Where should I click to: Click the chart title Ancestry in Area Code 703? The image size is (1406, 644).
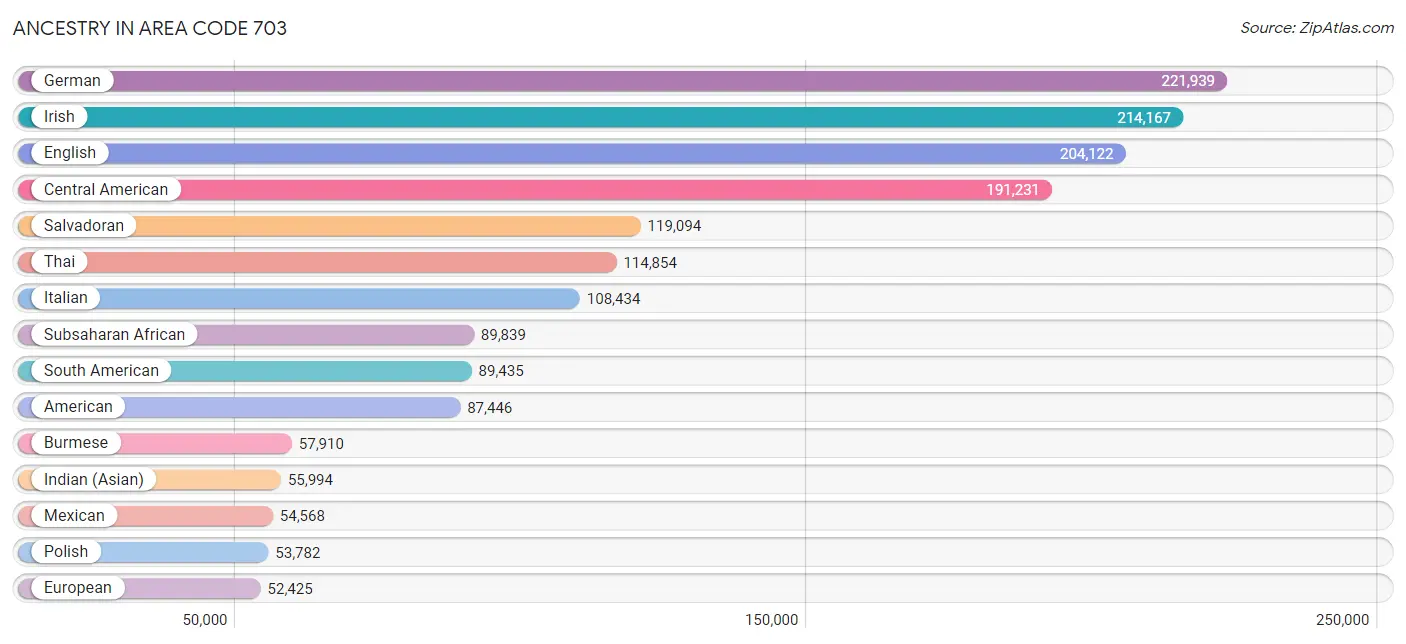[x=150, y=28]
